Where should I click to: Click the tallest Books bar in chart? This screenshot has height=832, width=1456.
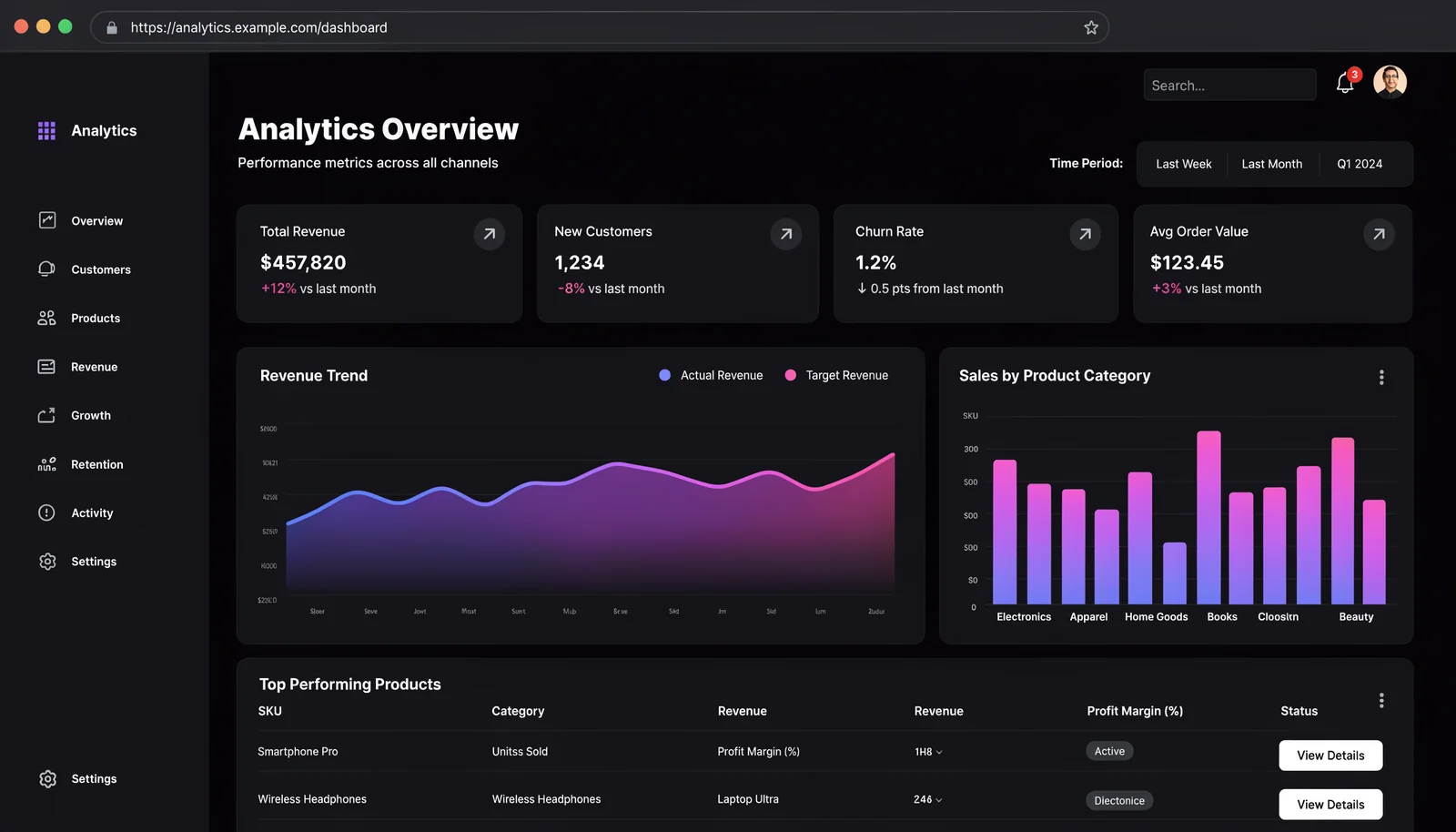point(1208,517)
